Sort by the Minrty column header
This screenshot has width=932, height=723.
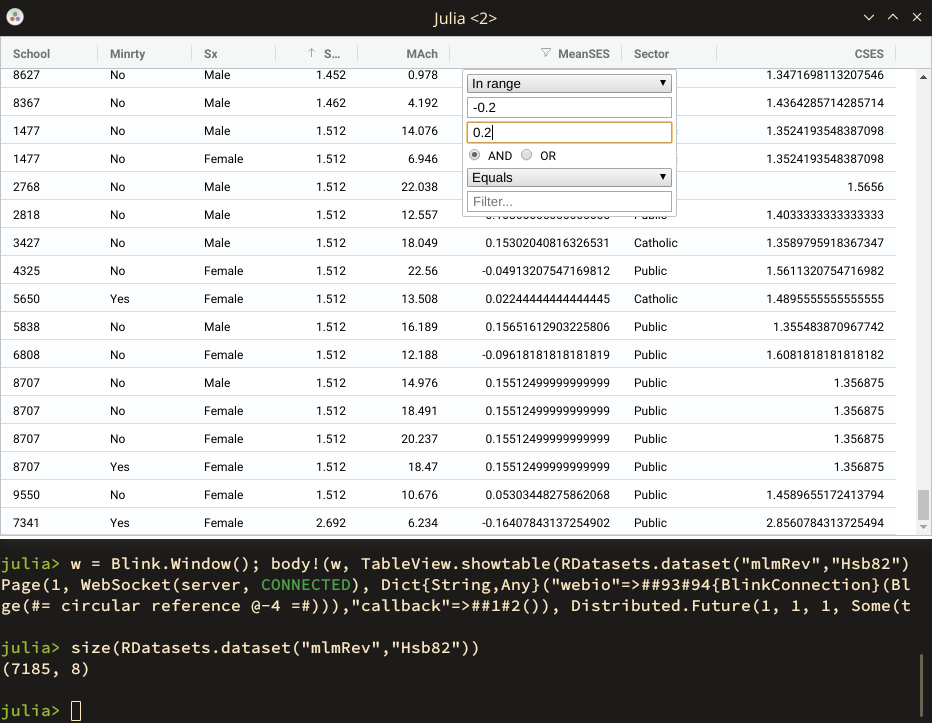127,54
